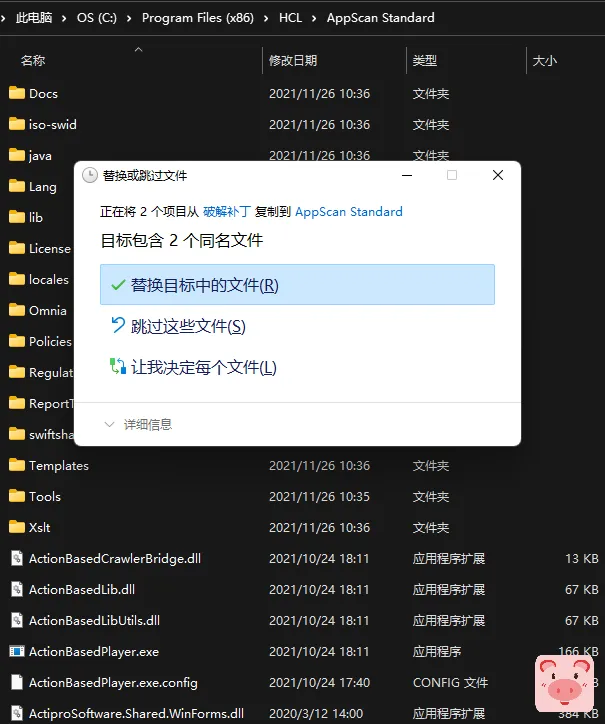Viewport: 605px width, 724px height.
Task: Click the Tools date 2021/11/26 10:35
Action: [x=320, y=496]
